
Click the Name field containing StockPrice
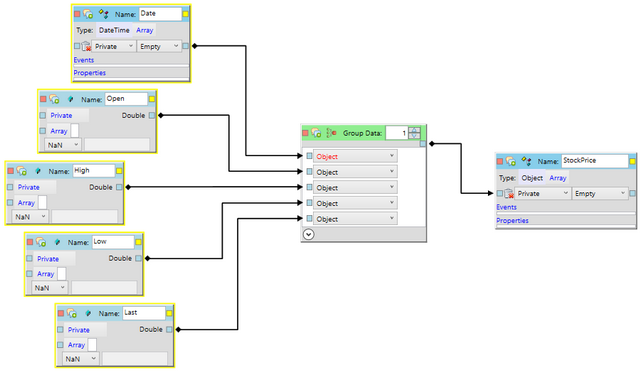[x=595, y=161]
